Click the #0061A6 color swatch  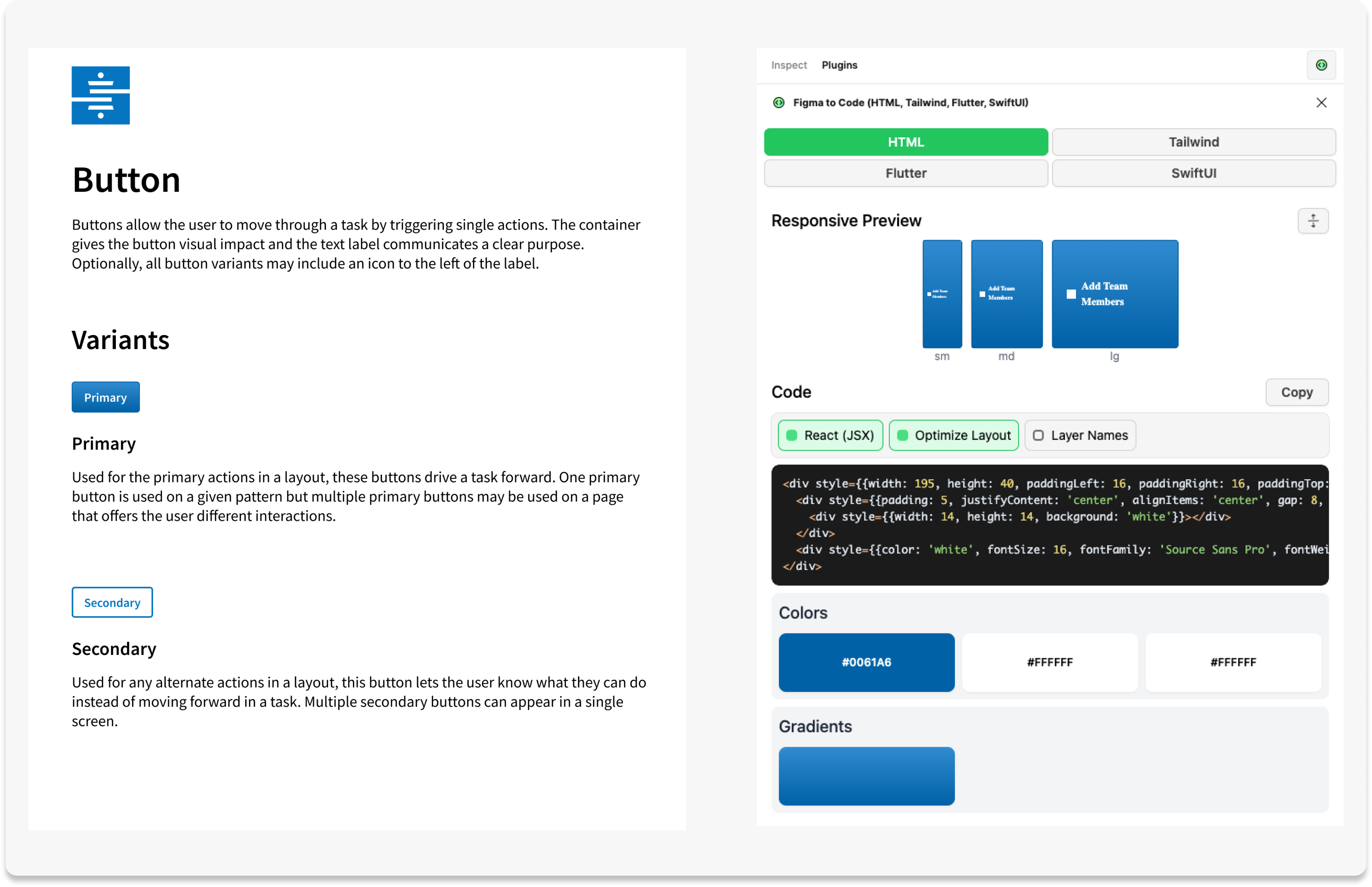(x=866, y=662)
